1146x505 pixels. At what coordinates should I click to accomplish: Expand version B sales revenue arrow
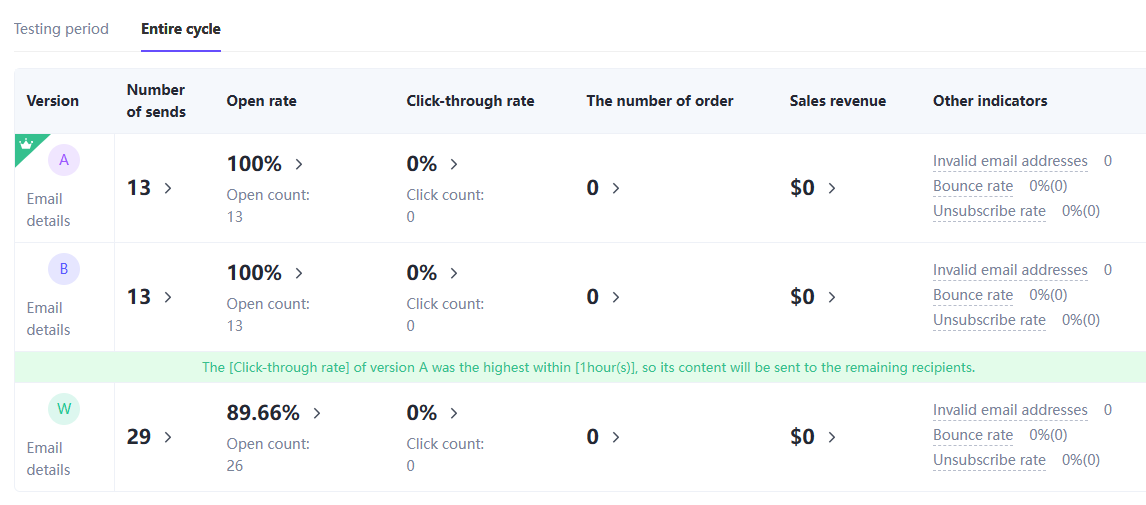point(832,297)
